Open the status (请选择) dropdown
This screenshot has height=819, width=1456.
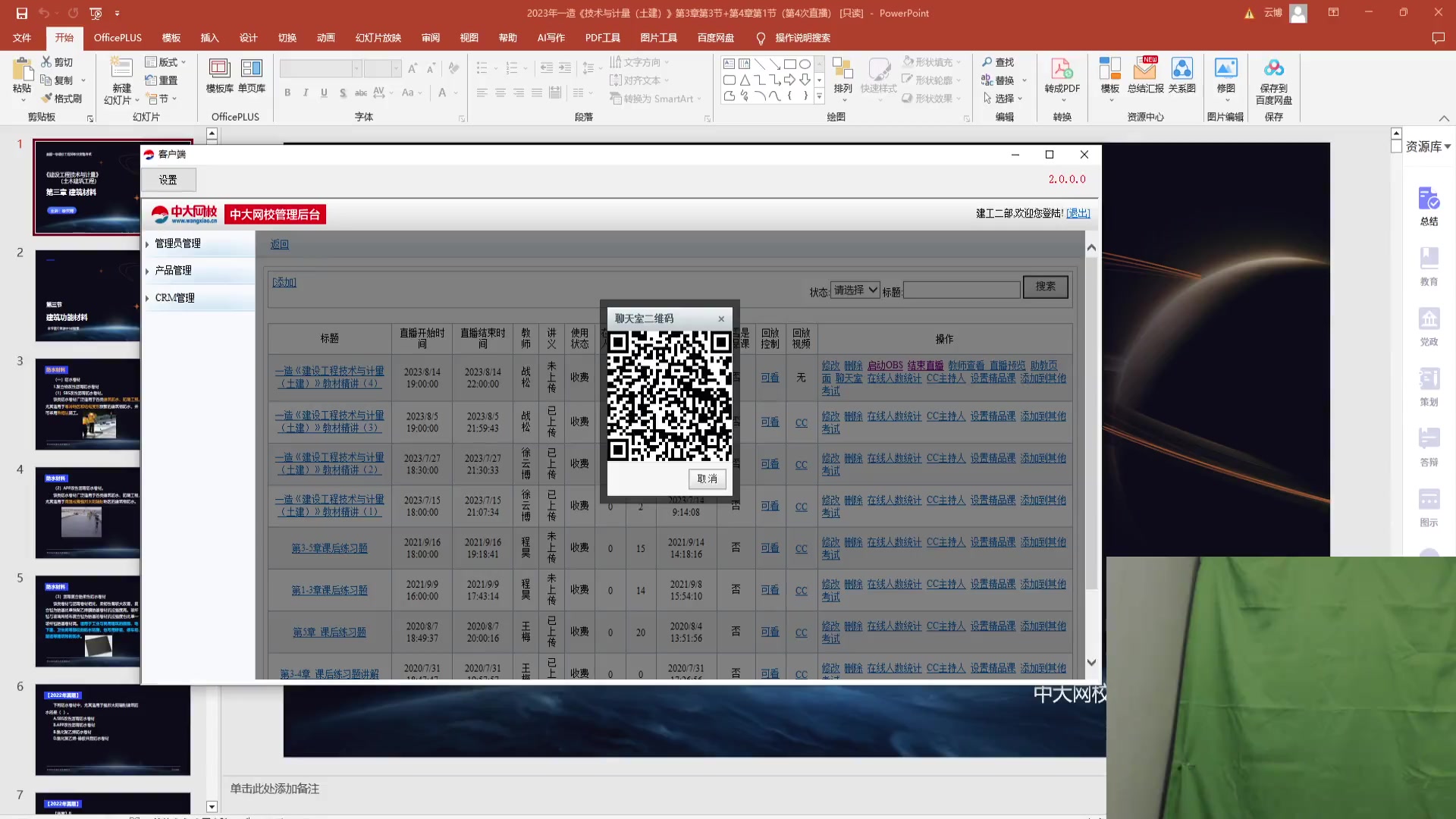pos(855,290)
